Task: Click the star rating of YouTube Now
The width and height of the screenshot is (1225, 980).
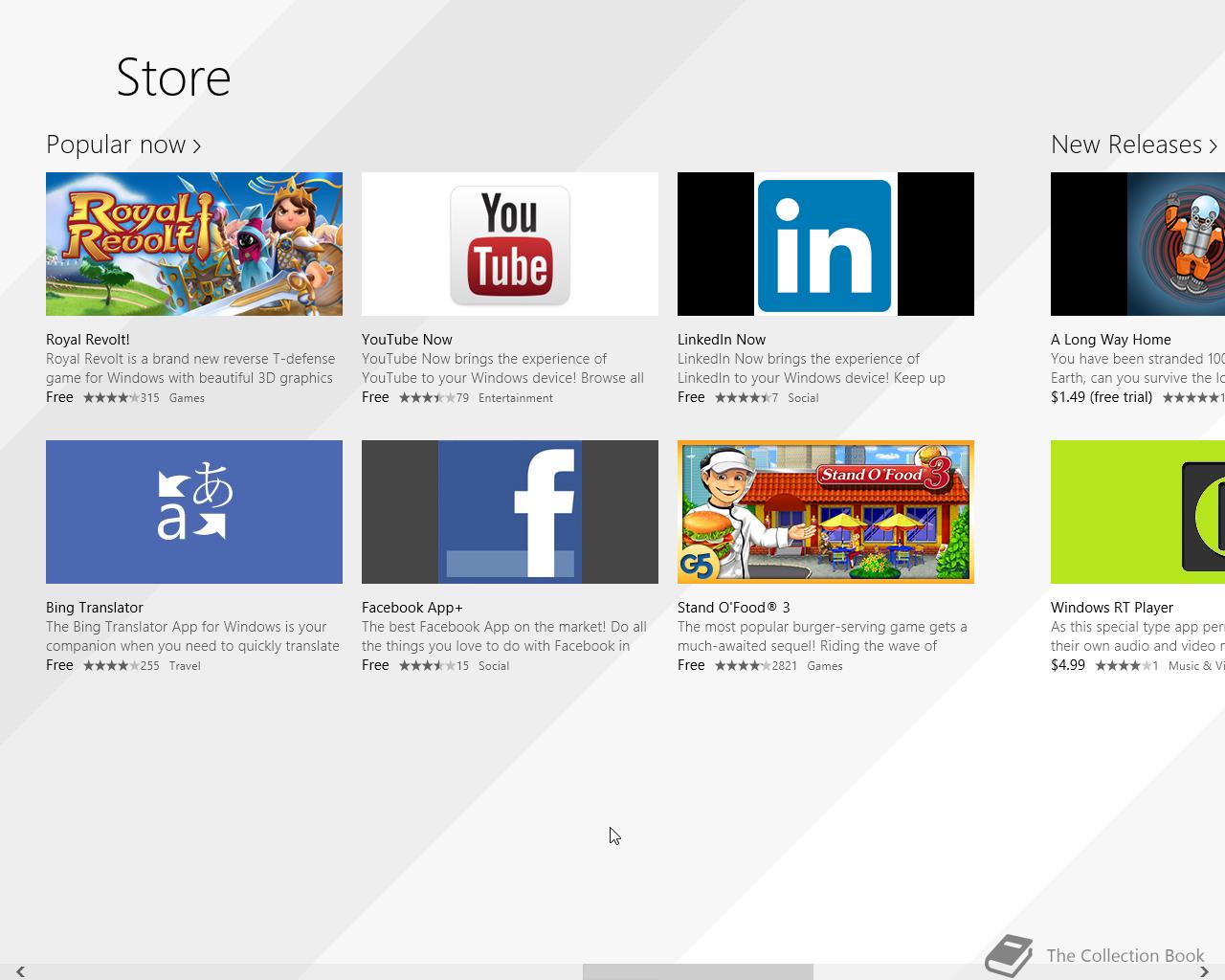Action: 427,398
